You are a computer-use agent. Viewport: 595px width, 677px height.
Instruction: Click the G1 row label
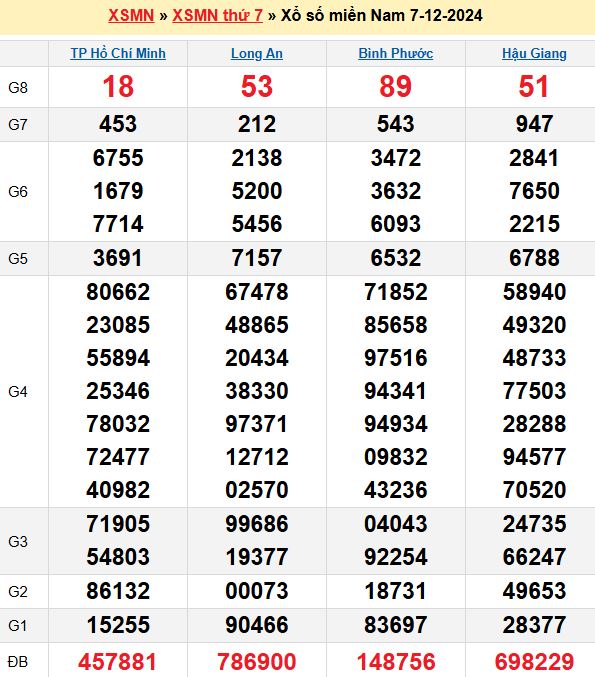[x=18, y=625]
